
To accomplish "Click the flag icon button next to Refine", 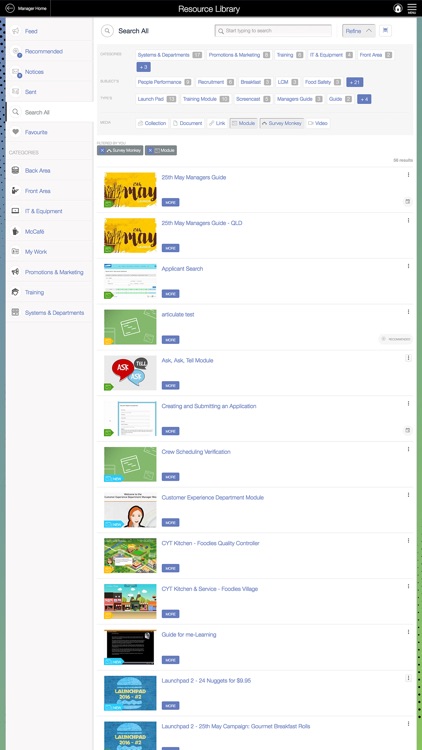I will click(x=386, y=31).
